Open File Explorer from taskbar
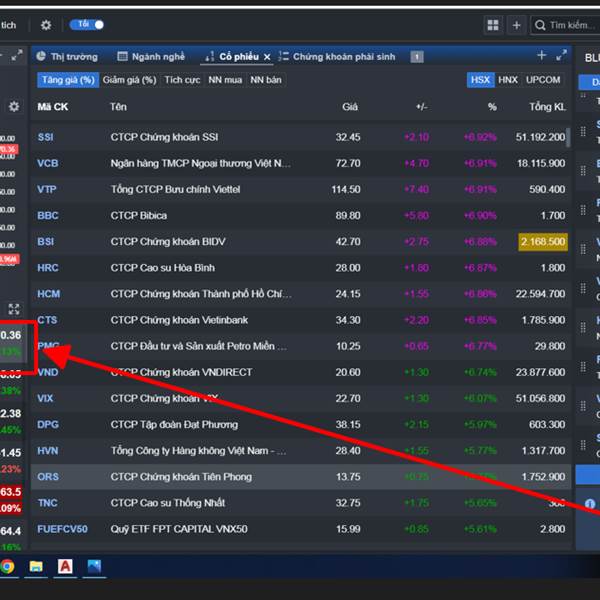 pos(36,566)
